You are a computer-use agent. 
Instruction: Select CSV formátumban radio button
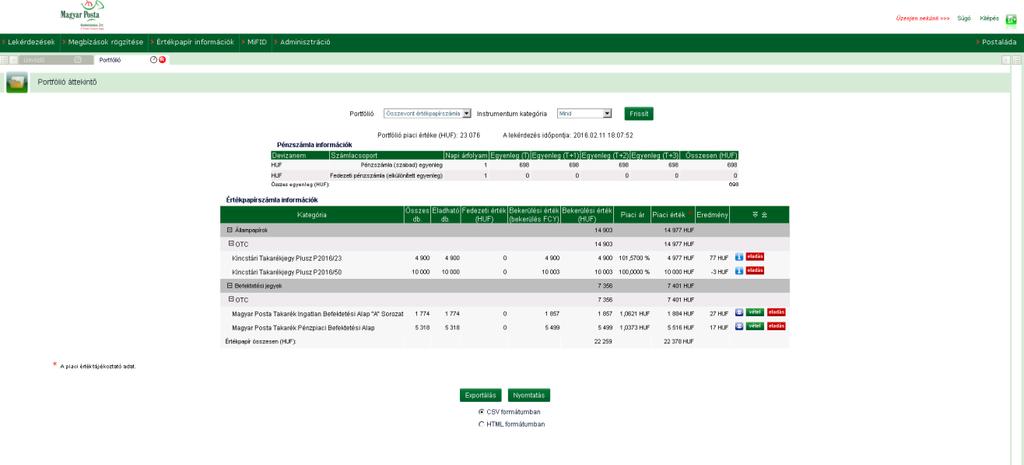(x=481, y=412)
